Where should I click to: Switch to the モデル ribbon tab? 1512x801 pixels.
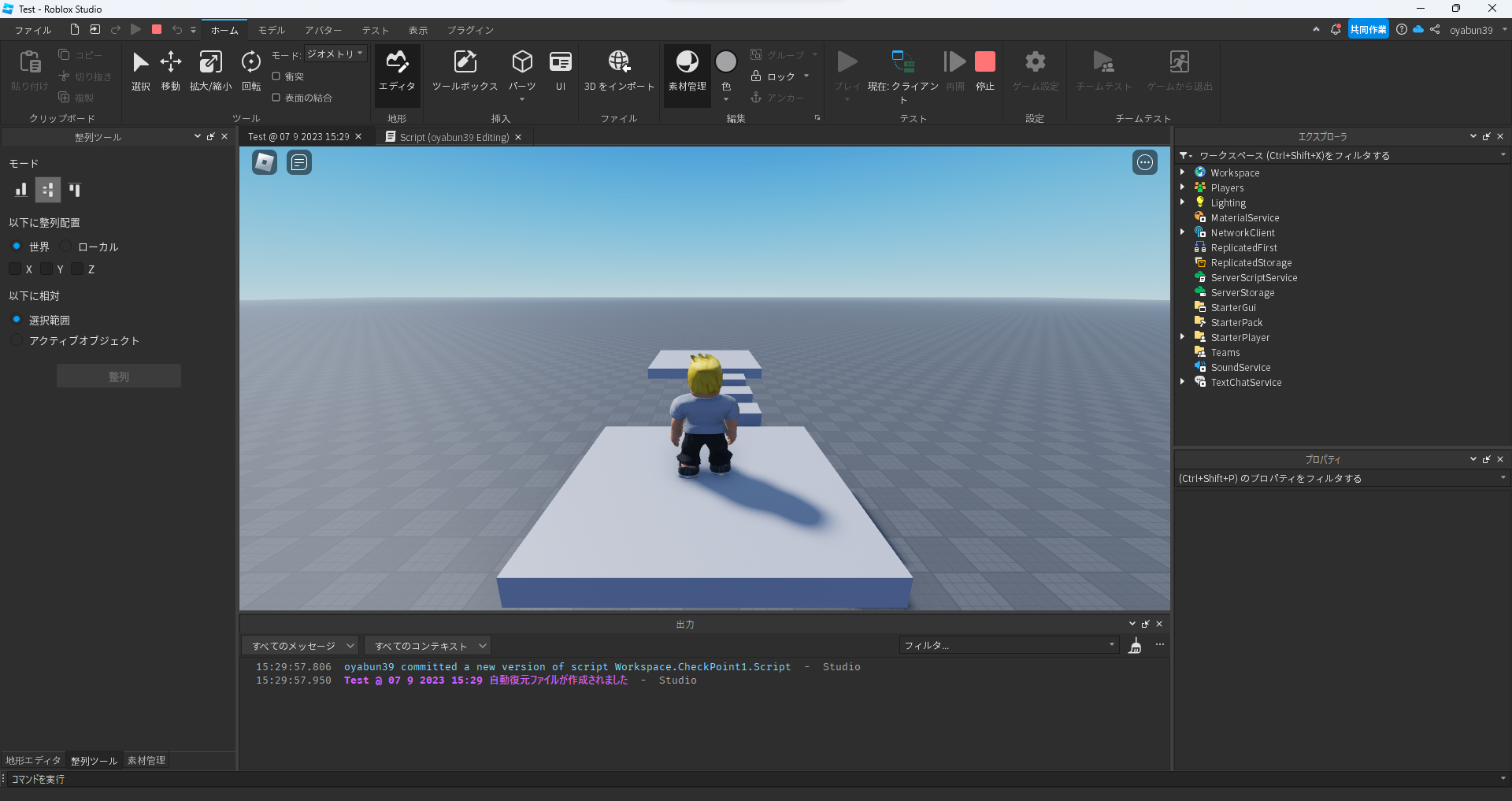(272, 30)
